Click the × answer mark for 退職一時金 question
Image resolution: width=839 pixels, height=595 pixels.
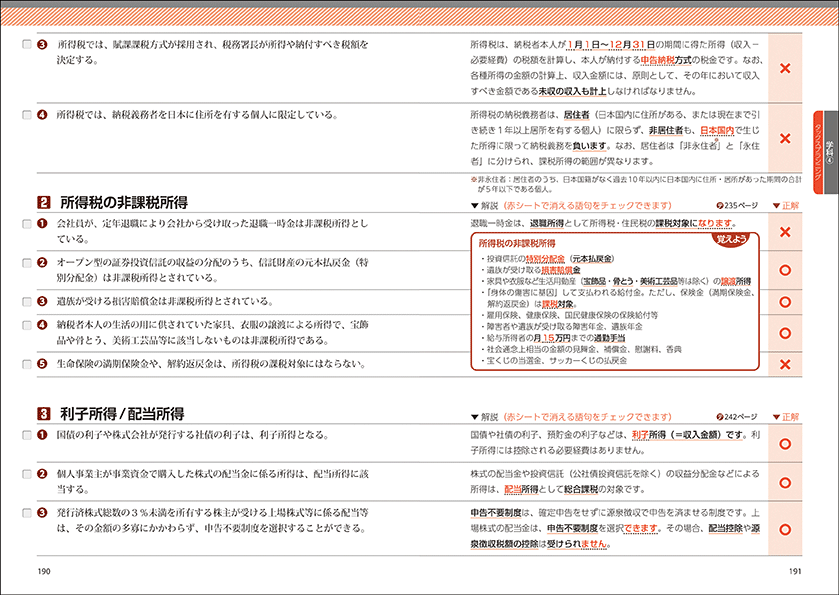785,232
